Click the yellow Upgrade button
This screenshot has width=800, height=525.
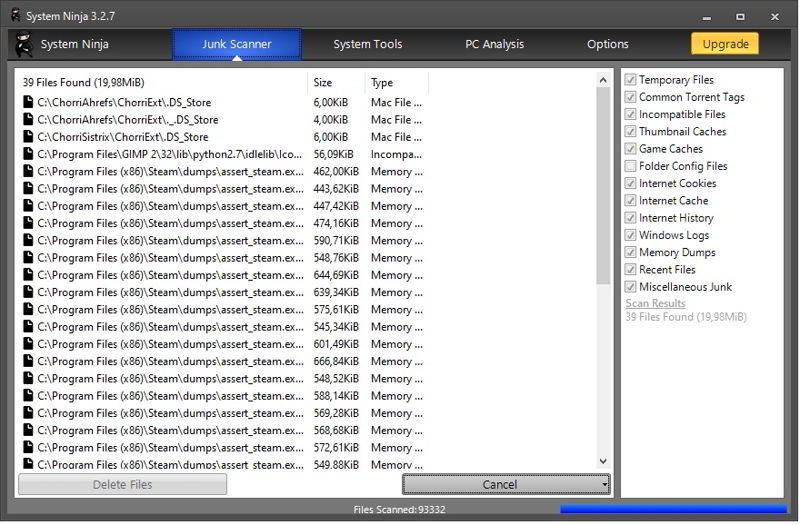tap(725, 44)
